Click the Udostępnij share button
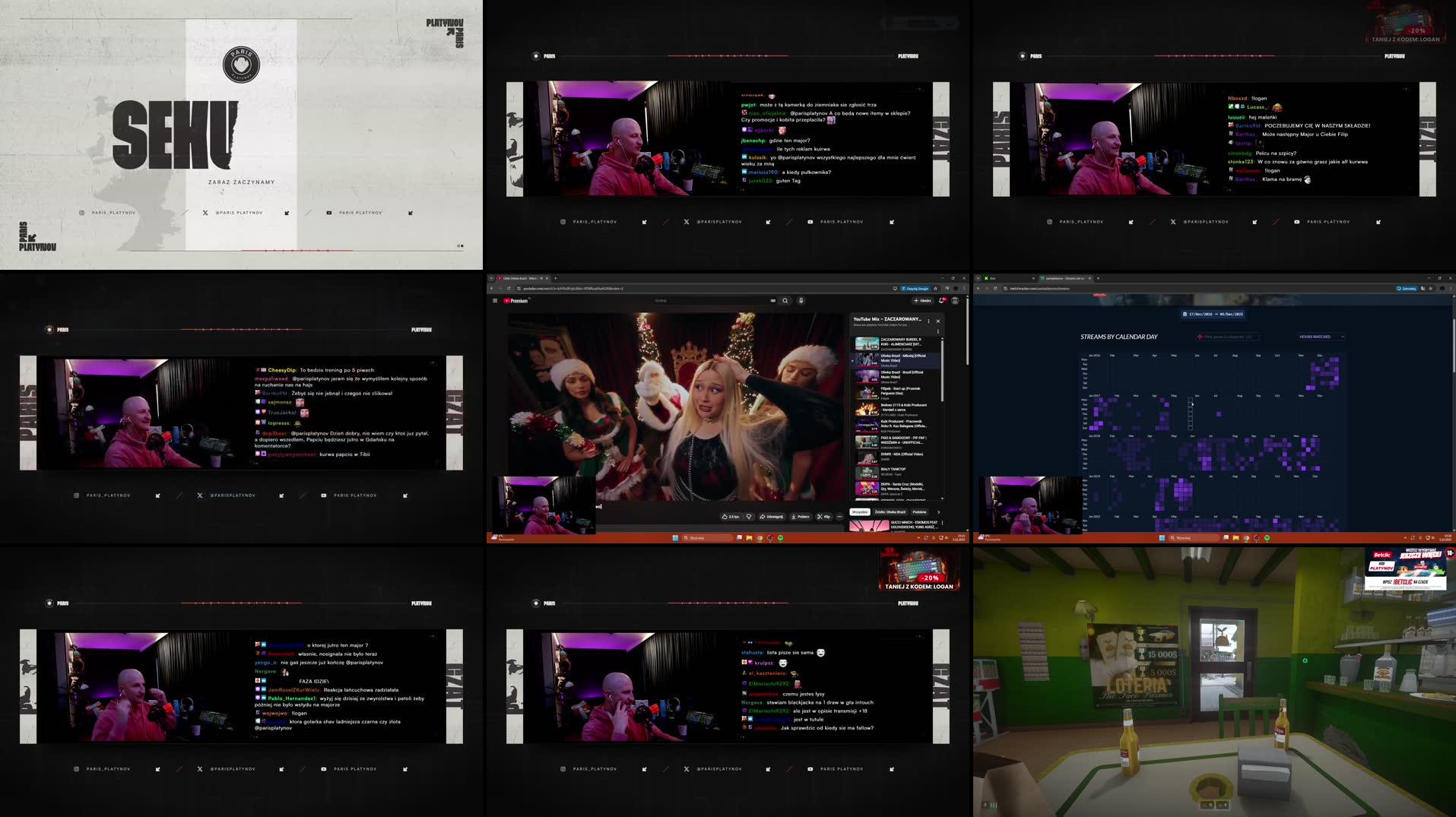Image resolution: width=1456 pixels, height=817 pixels. point(772,516)
